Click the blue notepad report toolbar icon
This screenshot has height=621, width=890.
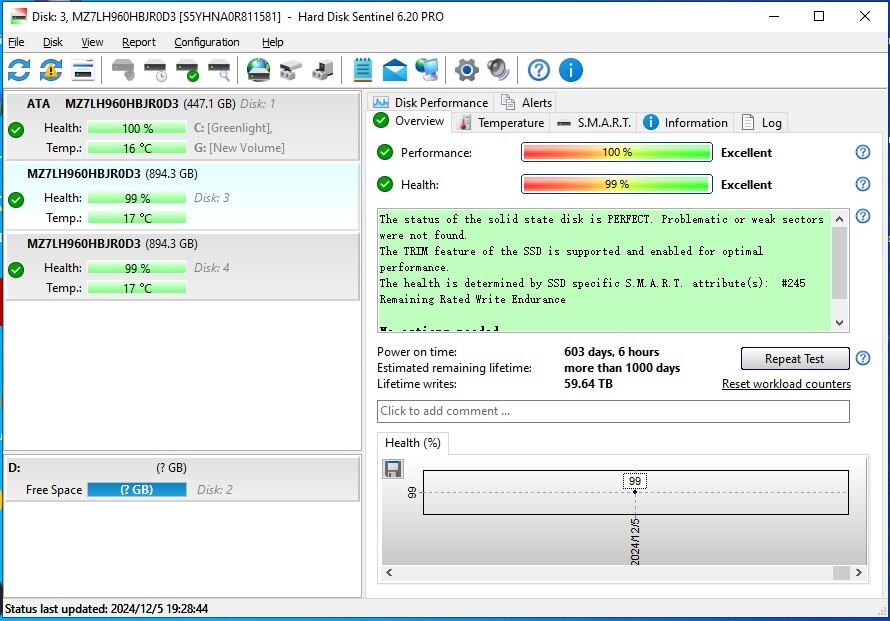point(363,70)
